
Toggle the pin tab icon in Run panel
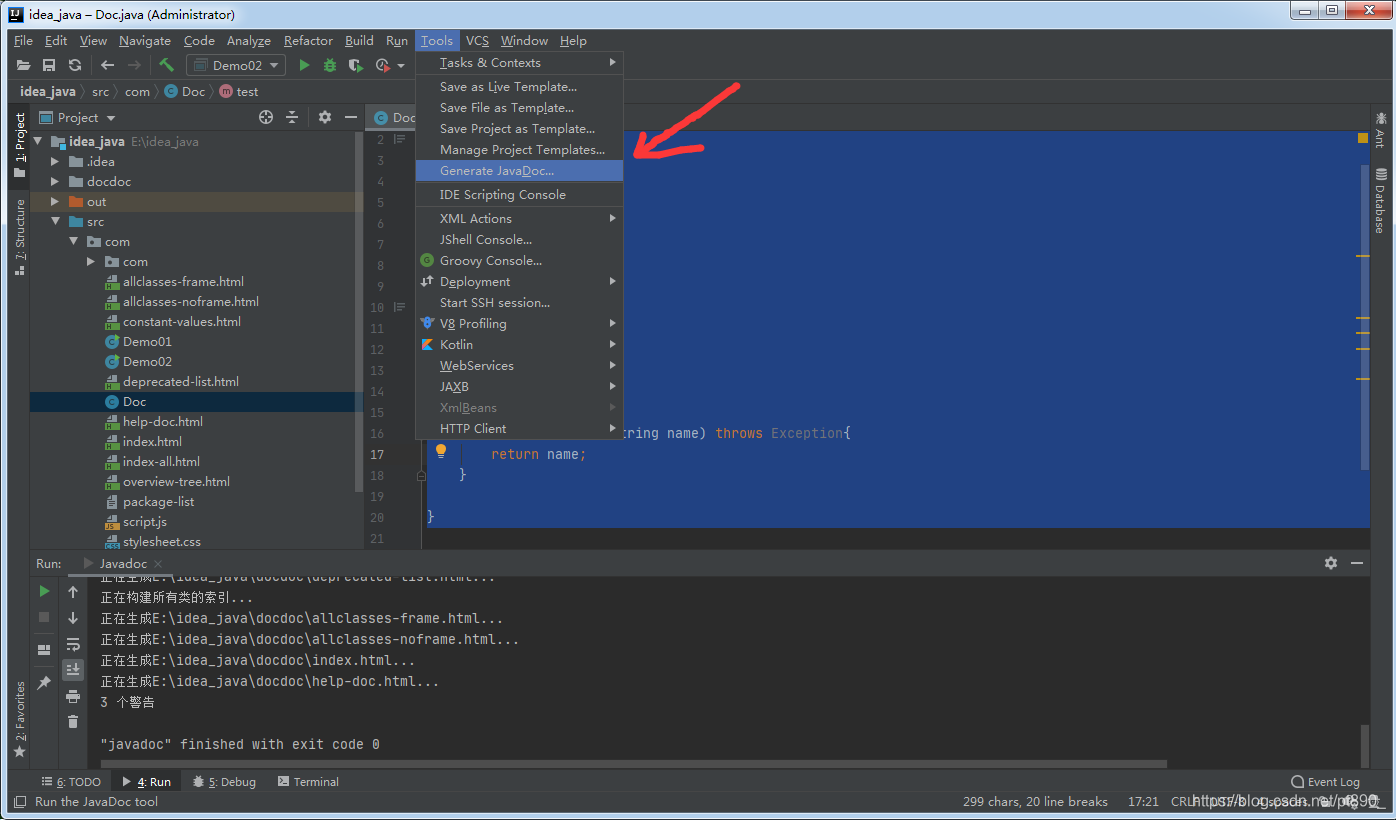(44, 682)
